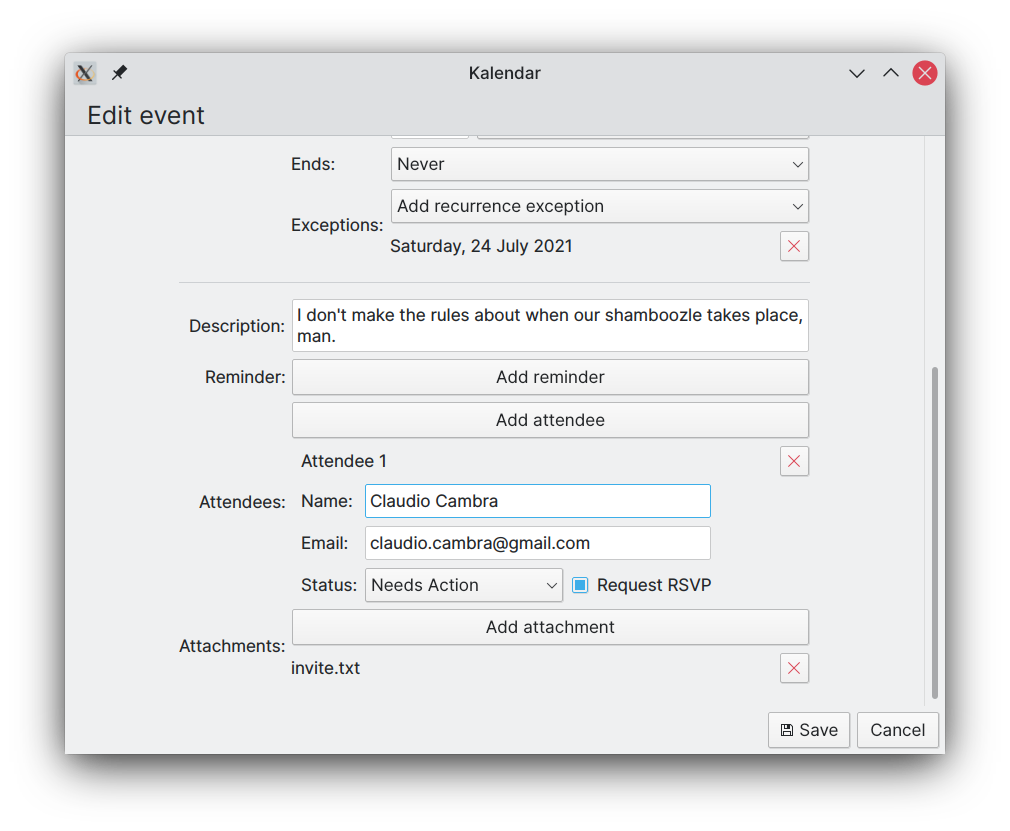Save the event
The height and width of the screenshot is (831, 1010).
tap(808, 730)
